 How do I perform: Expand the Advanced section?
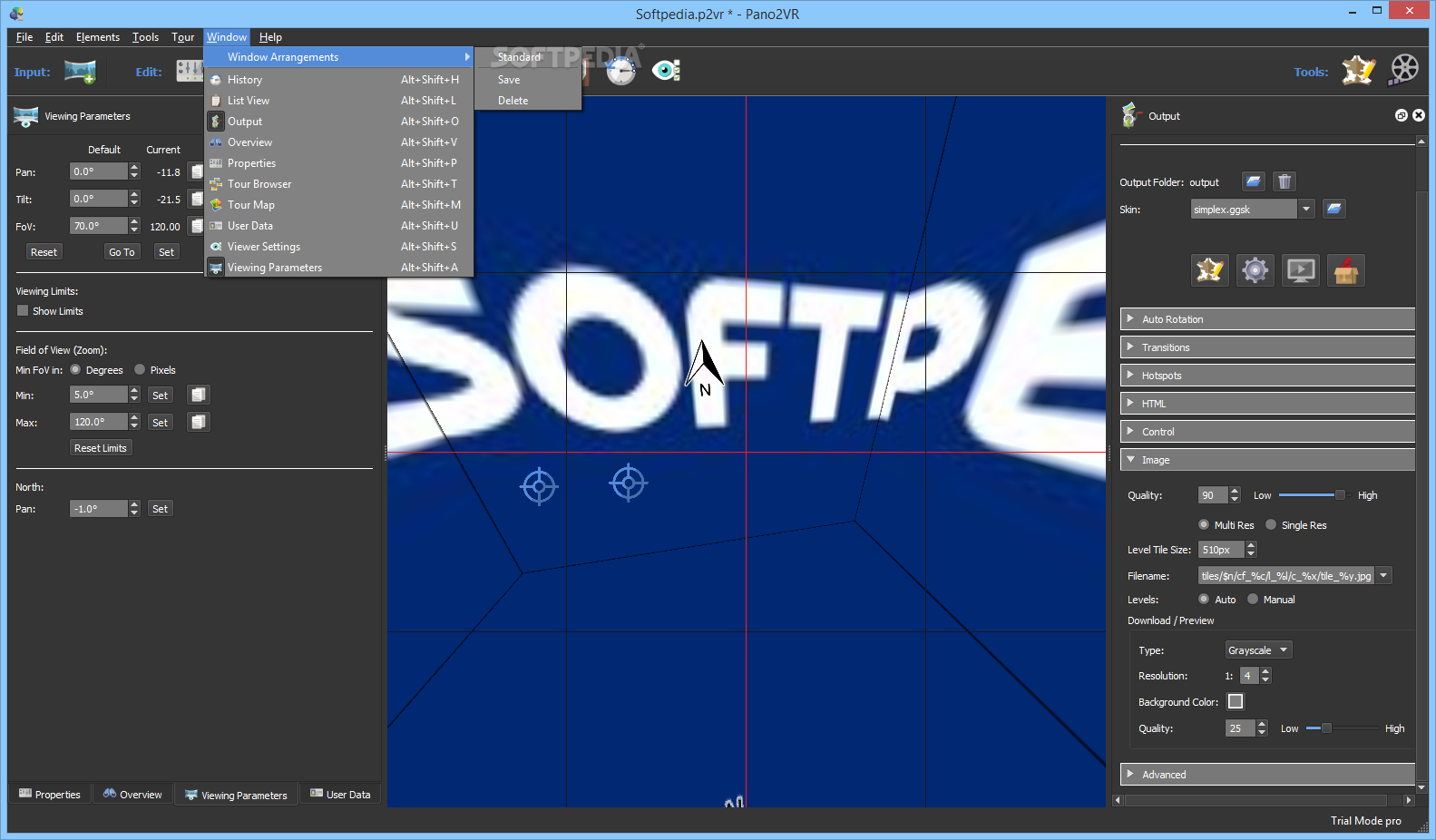[1267, 775]
